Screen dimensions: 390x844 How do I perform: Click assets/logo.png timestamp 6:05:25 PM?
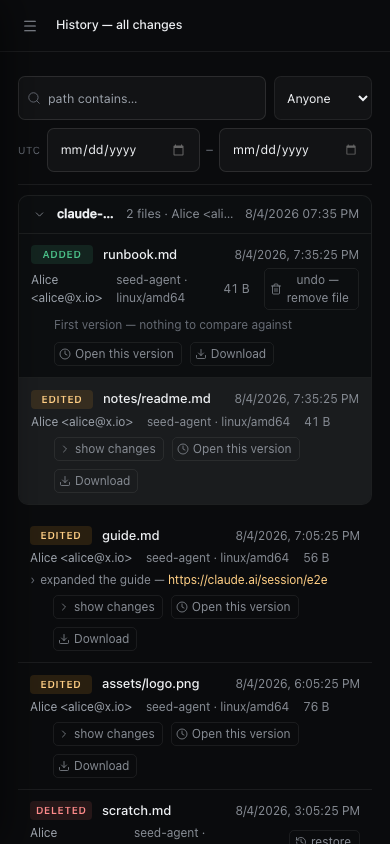[x=297, y=685]
